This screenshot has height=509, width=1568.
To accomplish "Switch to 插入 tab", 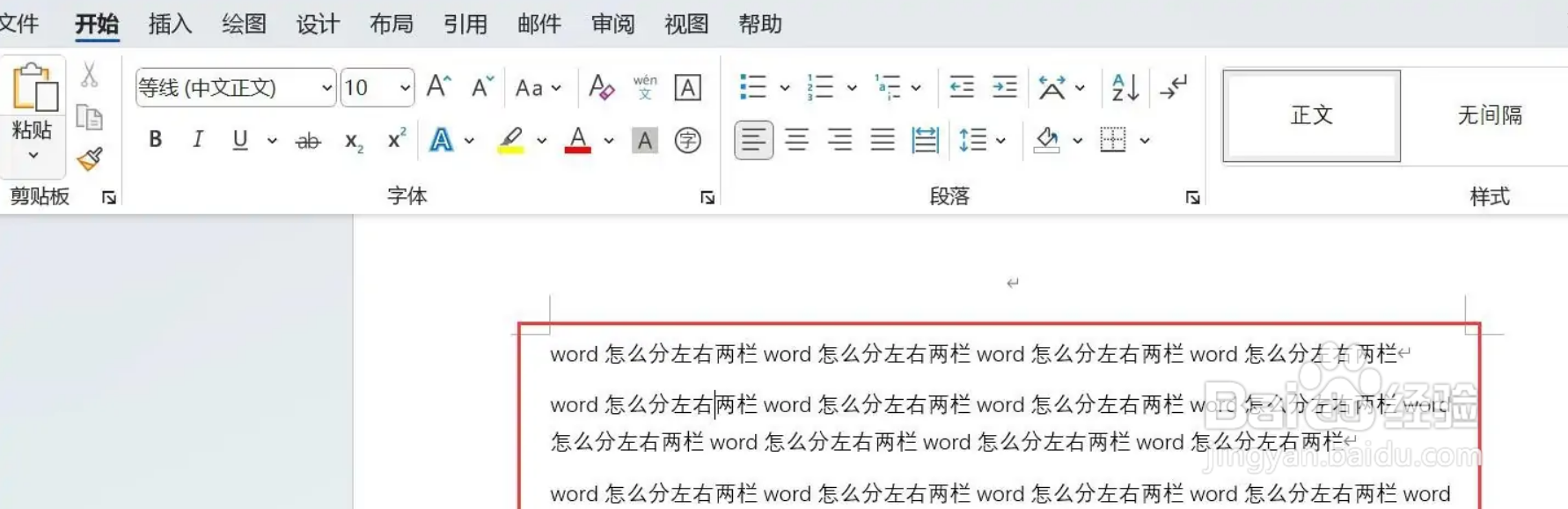I will point(170,24).
